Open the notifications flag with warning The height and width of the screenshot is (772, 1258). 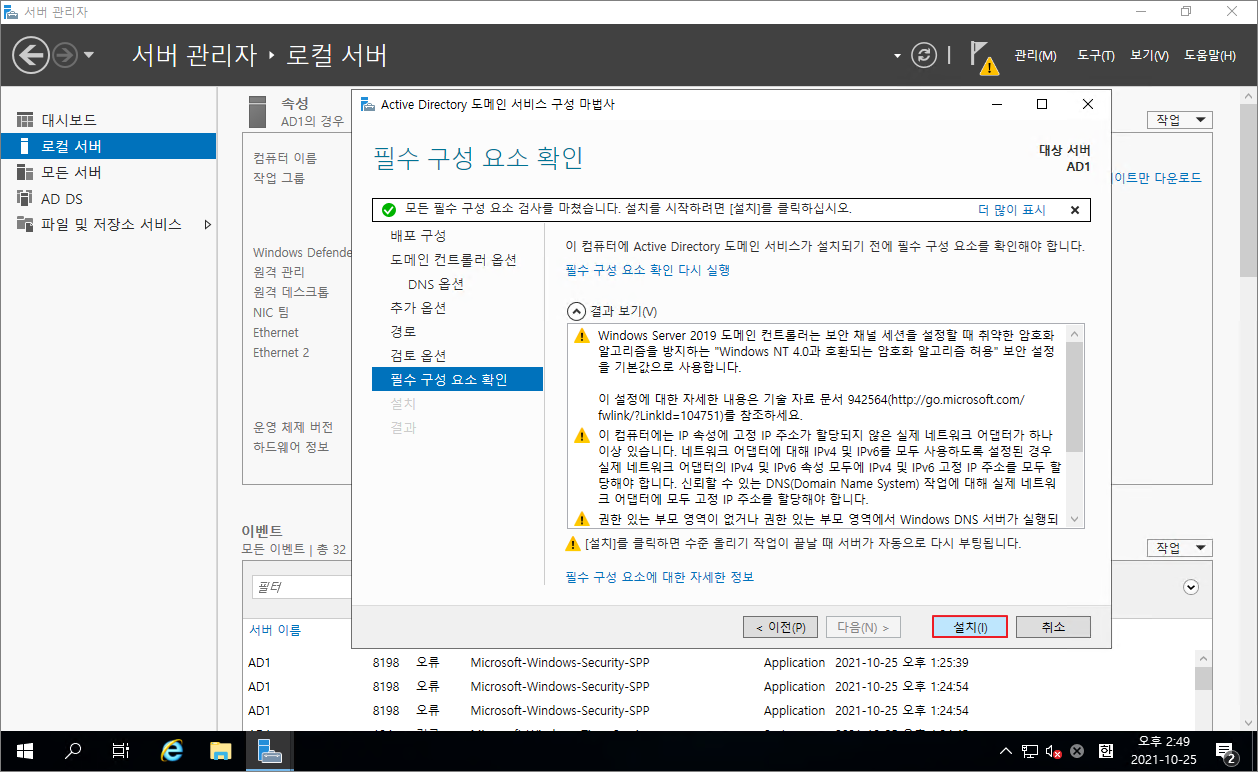click(984, 57)
